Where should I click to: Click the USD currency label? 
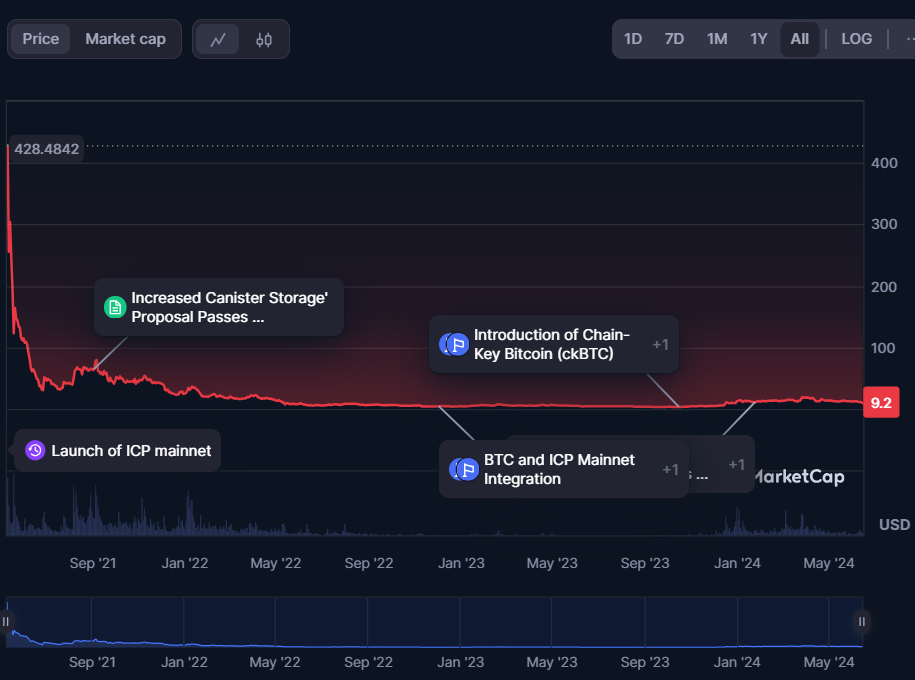pos(895,525)
